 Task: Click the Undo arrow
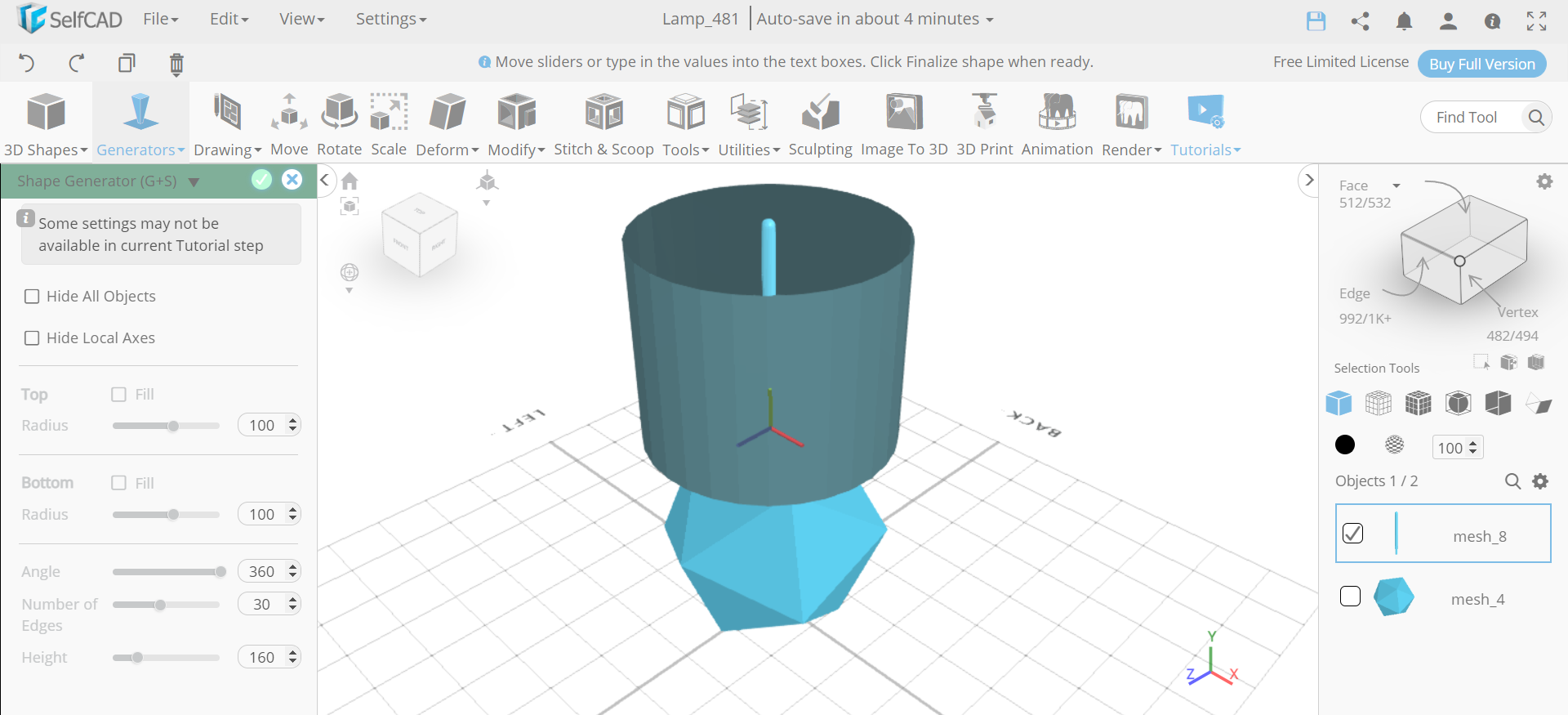26,63
